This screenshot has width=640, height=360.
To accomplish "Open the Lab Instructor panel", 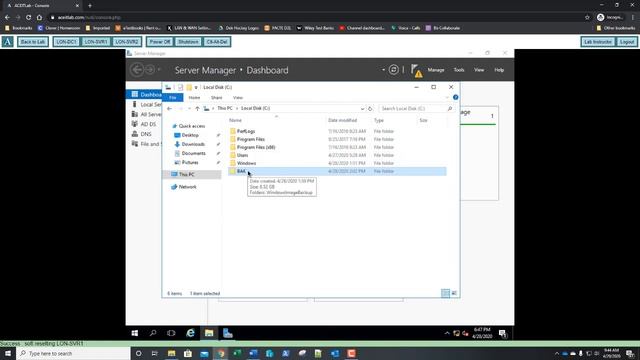I will tap(598, 42).
